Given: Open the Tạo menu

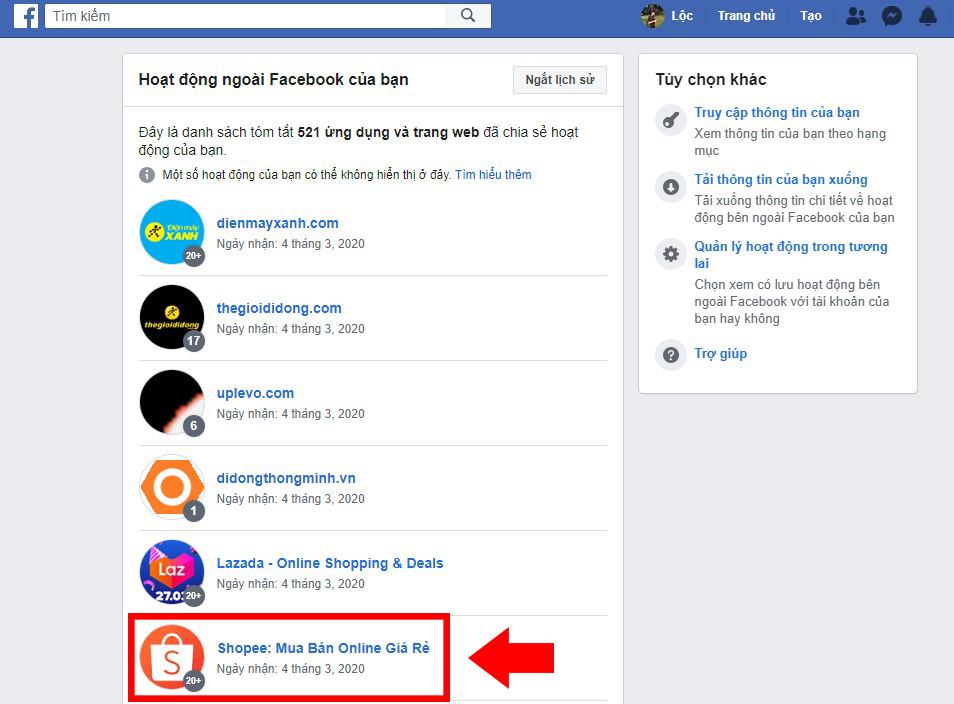Looking at the screenshot, I should click(810, 16).
